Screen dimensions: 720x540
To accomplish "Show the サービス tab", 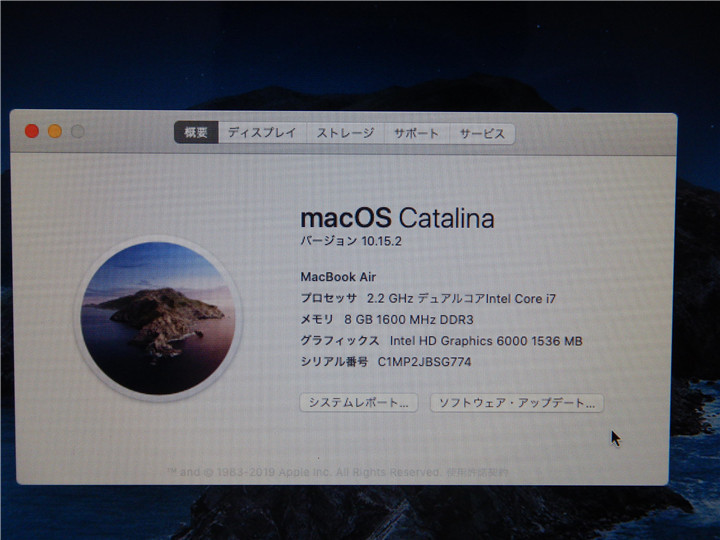I will point(482,134).
